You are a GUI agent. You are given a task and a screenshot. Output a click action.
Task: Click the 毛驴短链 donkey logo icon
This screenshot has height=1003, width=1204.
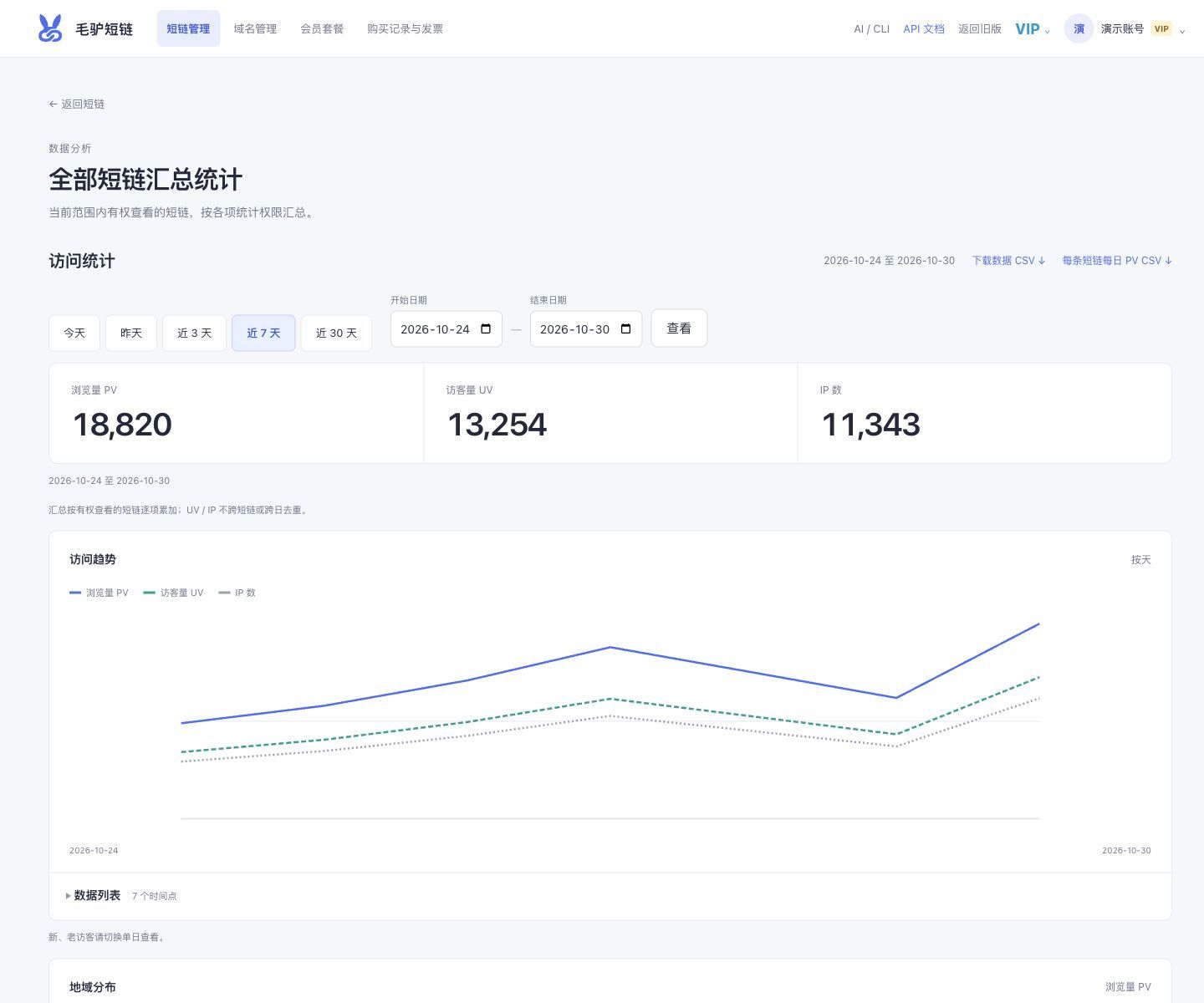(50, 28)
